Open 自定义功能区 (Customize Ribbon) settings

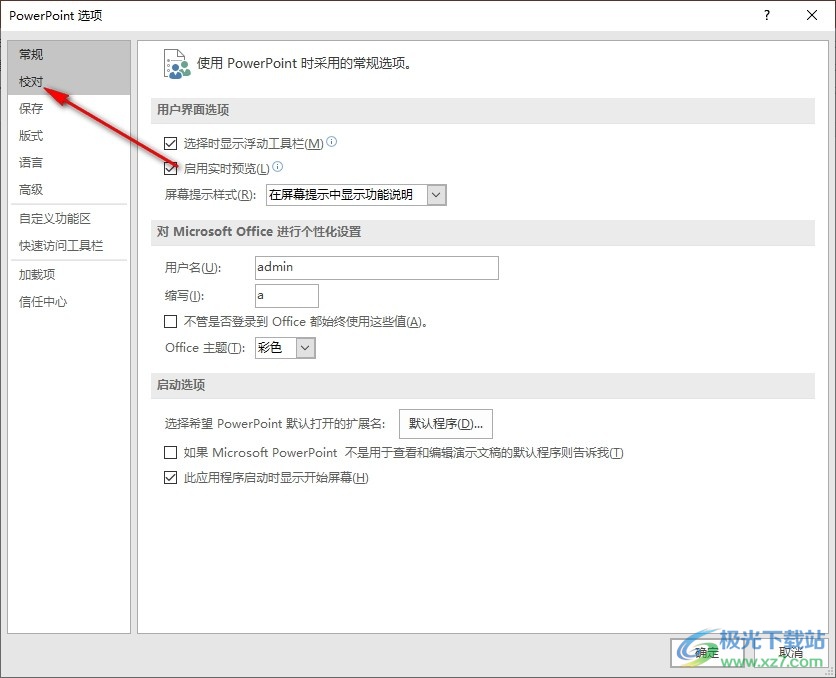[55, 218]
